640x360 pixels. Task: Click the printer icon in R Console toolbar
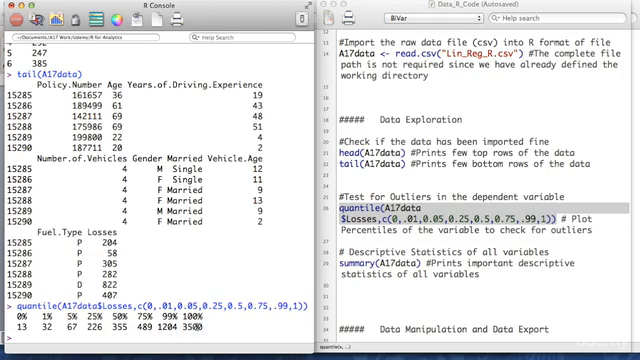177,19
